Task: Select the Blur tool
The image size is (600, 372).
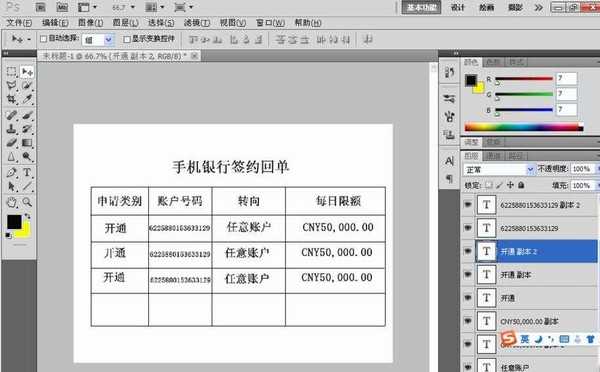Action: click(11, 157)
